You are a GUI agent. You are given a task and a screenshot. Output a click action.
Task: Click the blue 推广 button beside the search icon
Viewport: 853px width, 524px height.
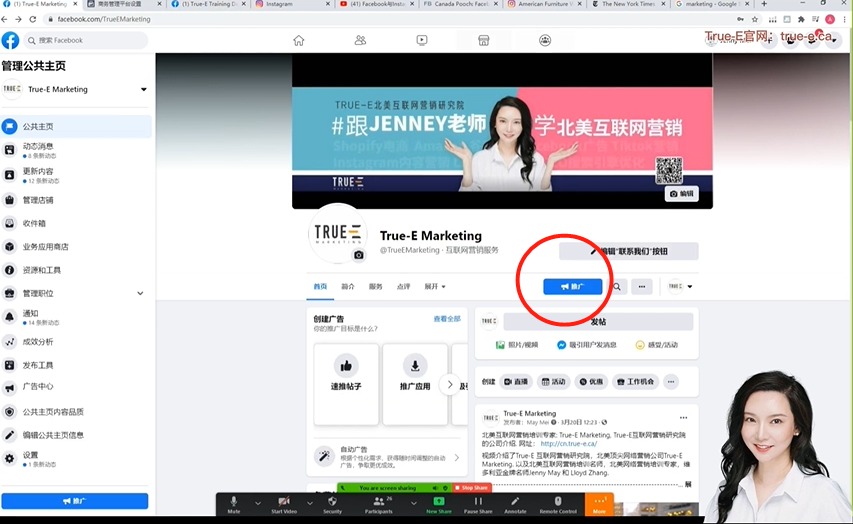tap(573, 286)
